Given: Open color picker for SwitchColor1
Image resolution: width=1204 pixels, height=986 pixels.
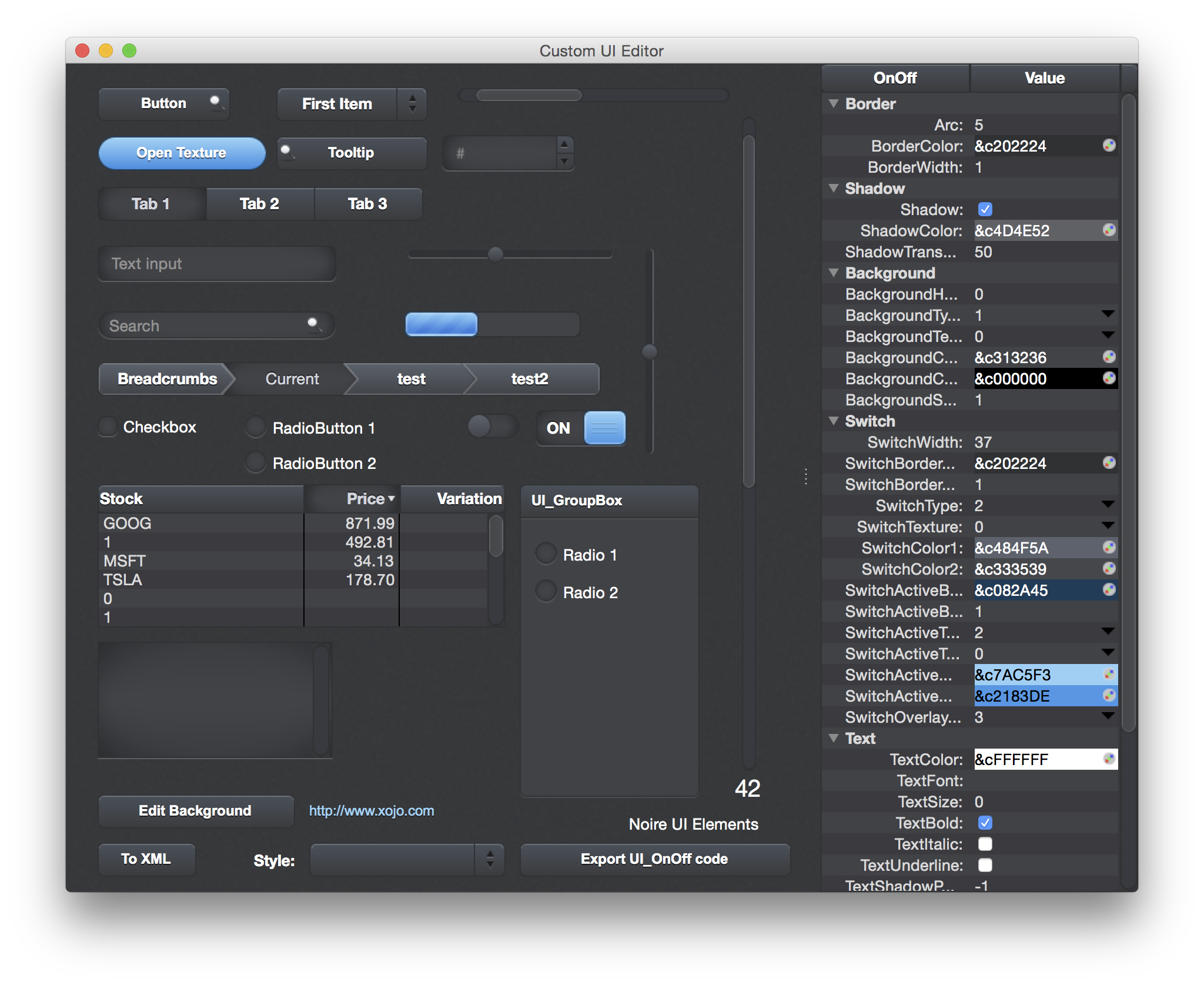Looking at the screenshot, I should pos(1109,548).
